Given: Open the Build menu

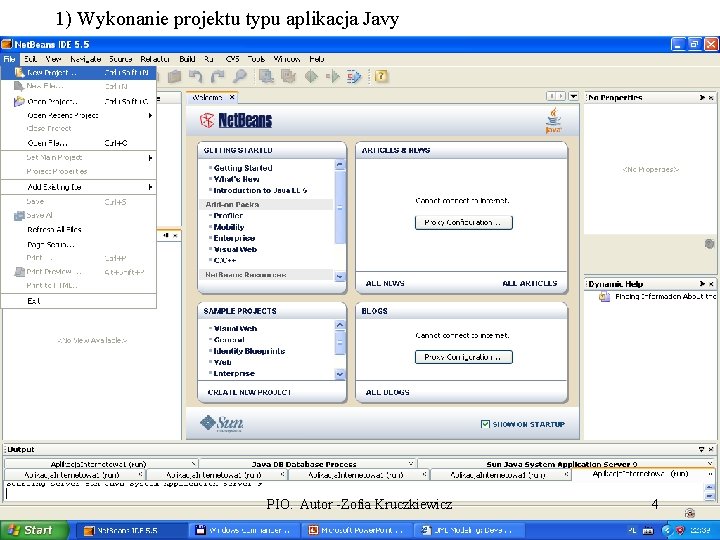Looking at the screenshot, I should pyautogui.click(x=187, y=59).
